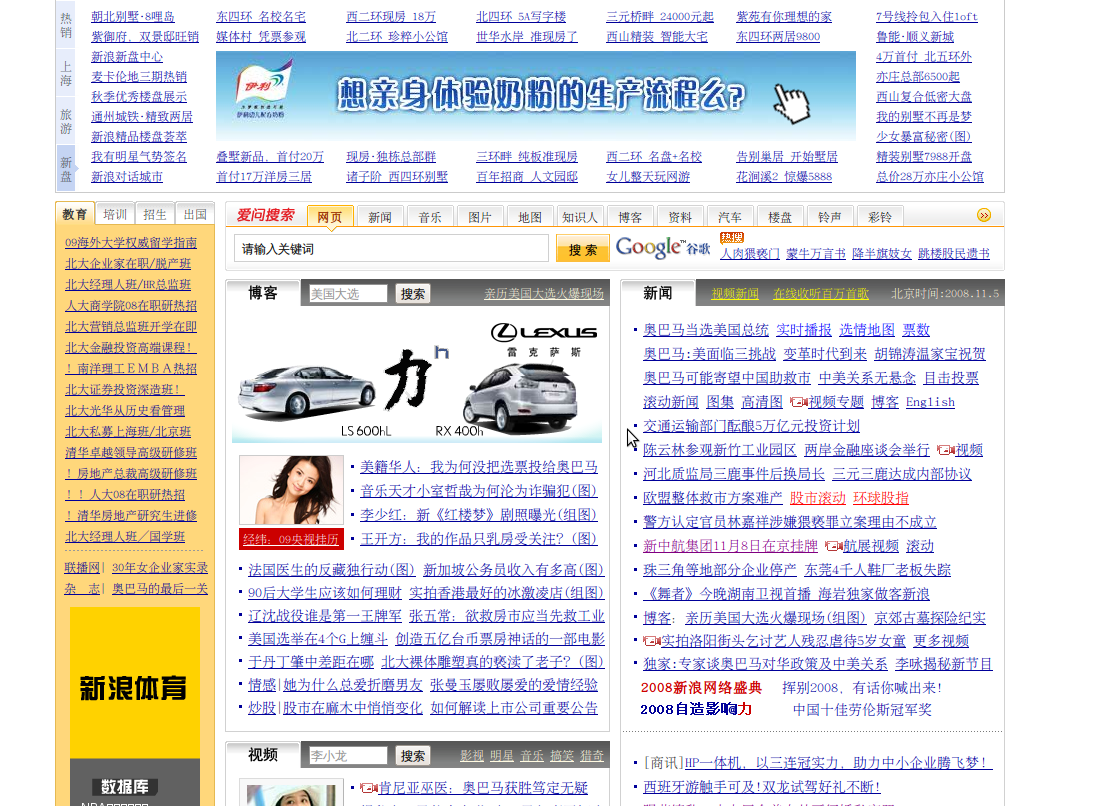Open the 图片 search tab

point(479,217)
